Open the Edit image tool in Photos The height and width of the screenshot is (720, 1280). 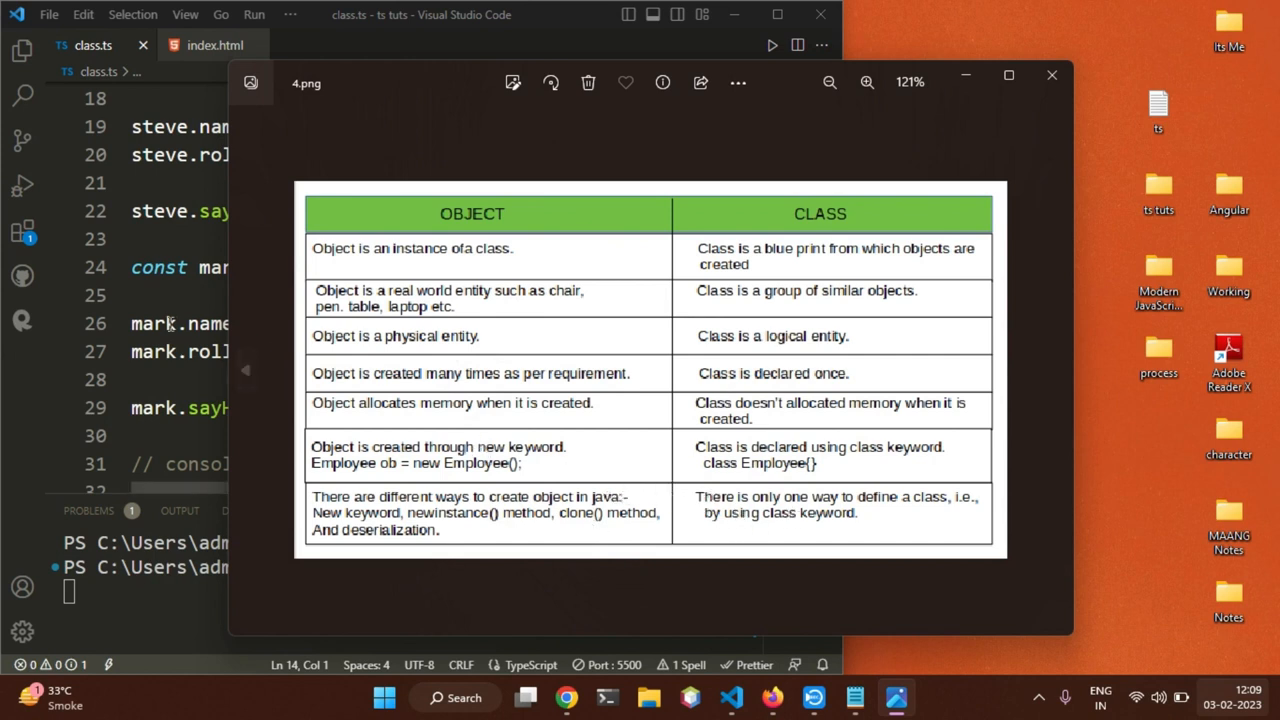tap(513, 83)
